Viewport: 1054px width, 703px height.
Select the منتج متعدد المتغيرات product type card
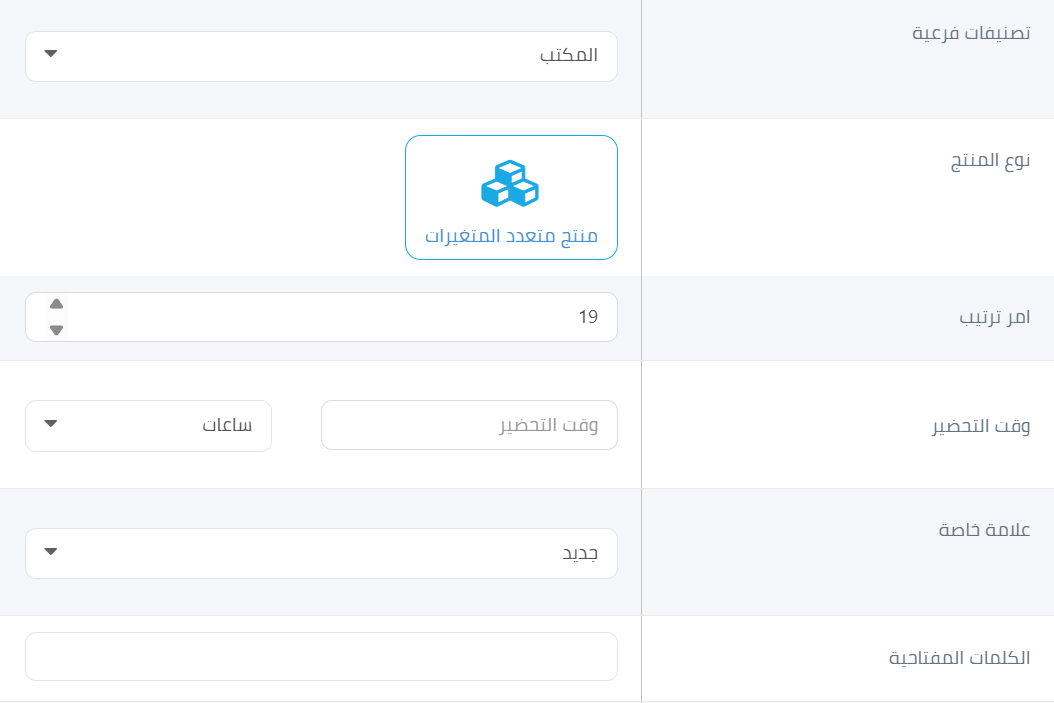[x=511, y=198]
